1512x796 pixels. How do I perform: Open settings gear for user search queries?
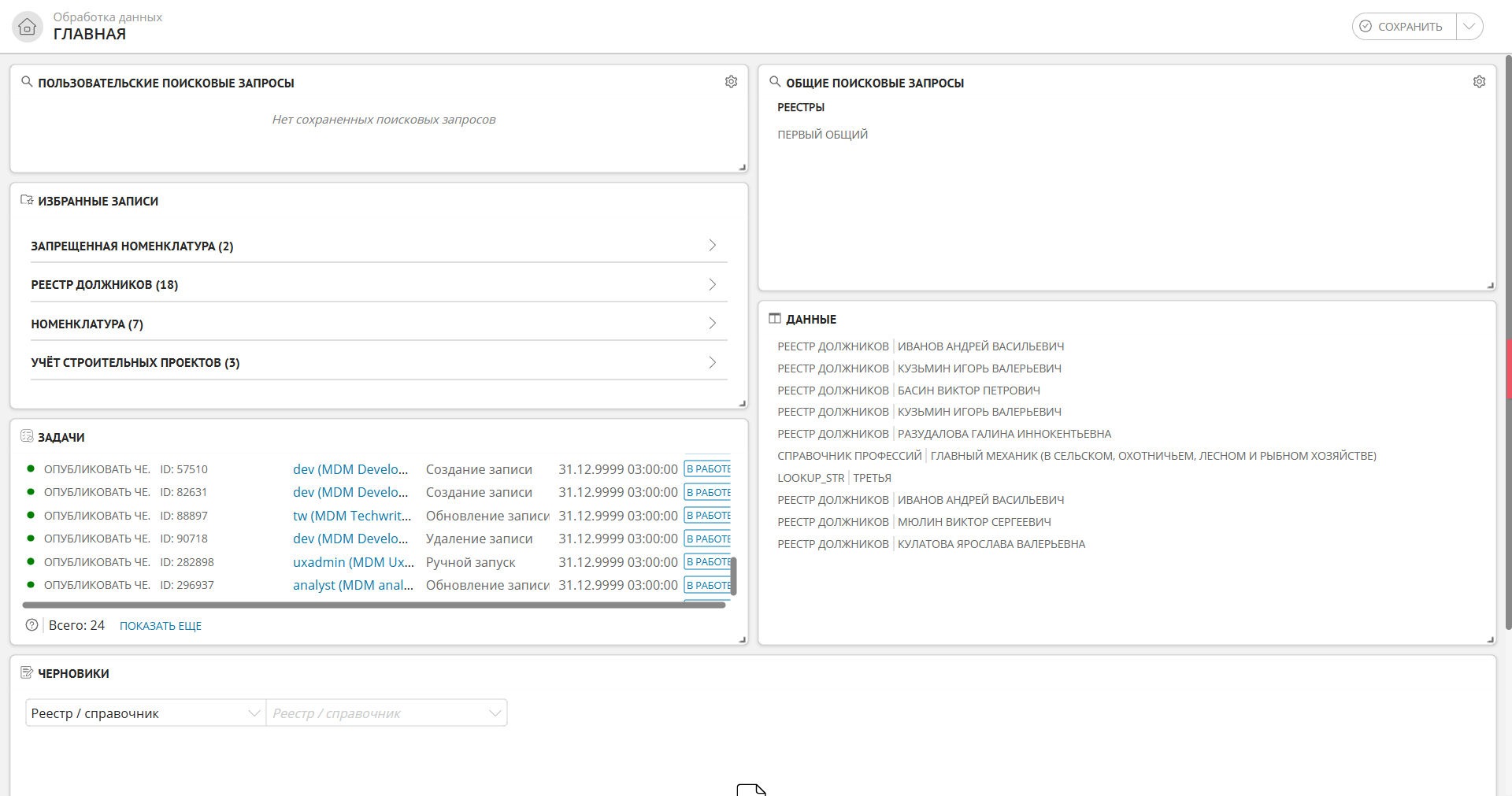pyautogui.click(x=731, y=82)
